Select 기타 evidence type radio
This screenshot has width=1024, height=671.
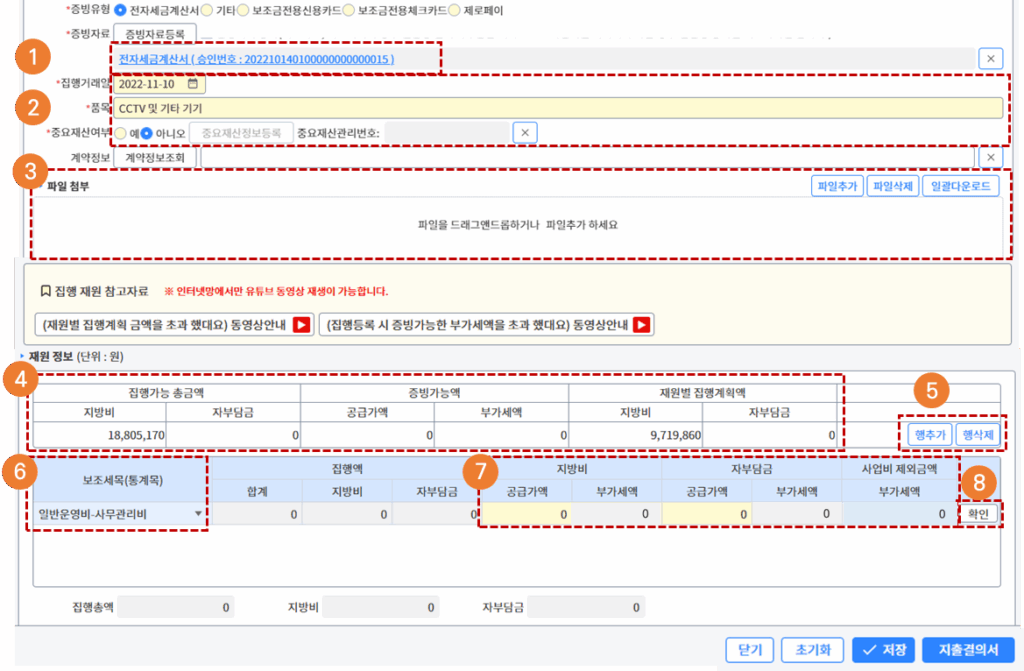[206, 10]
